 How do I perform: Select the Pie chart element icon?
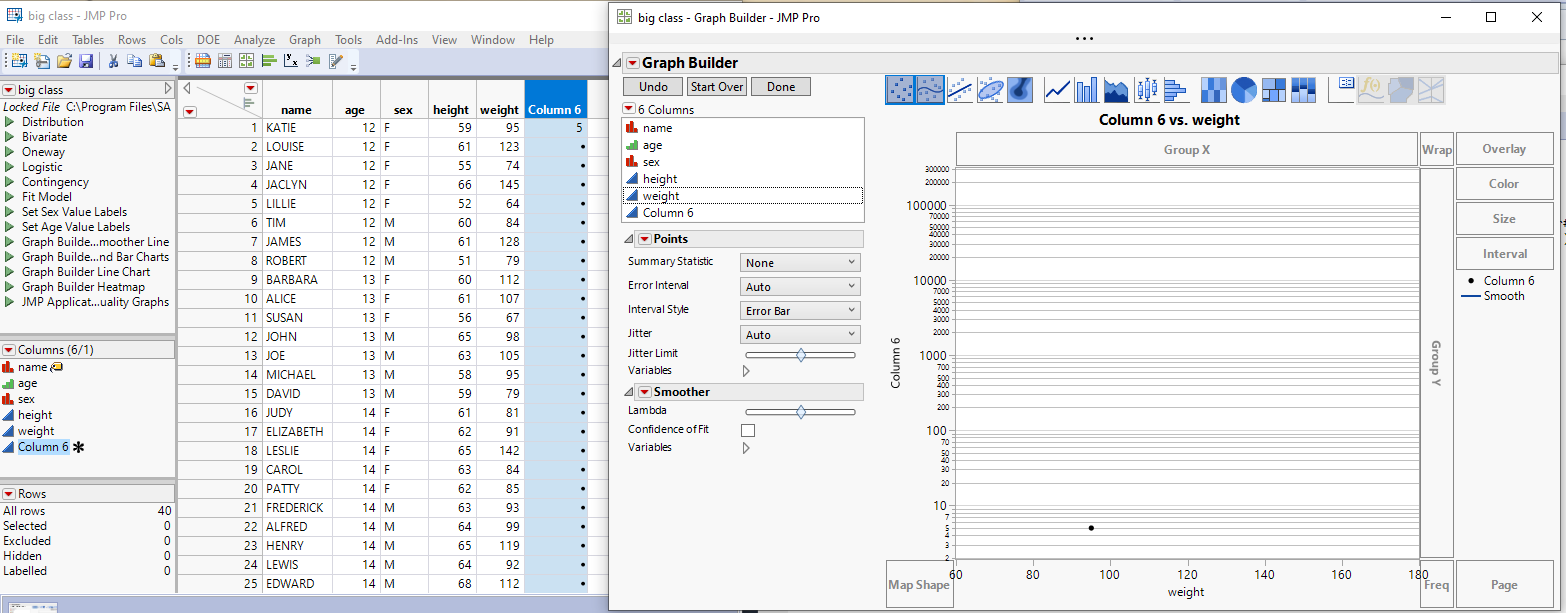click(x=1244, y=90)
